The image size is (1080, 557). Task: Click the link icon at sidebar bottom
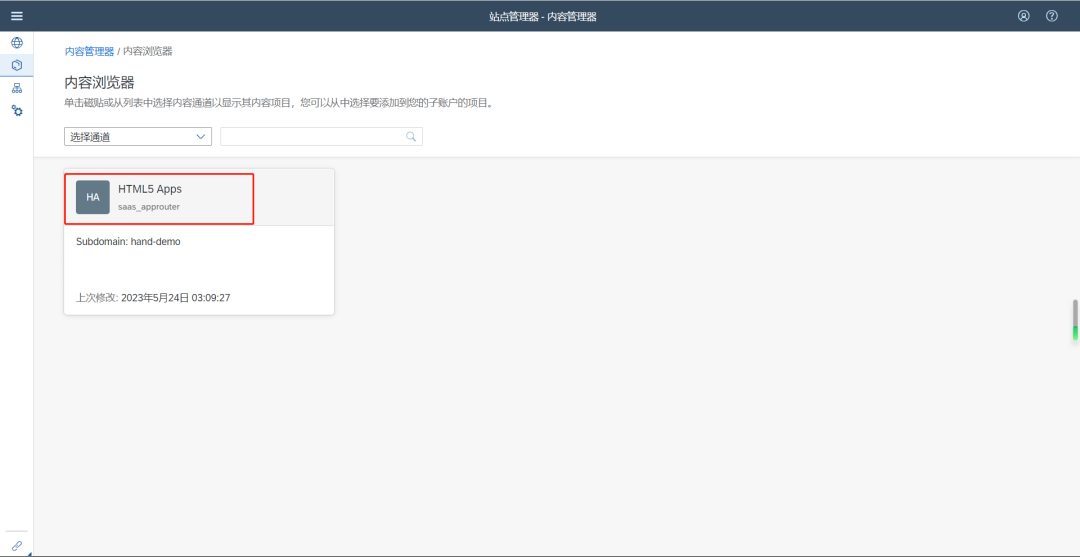click(17, 545)
